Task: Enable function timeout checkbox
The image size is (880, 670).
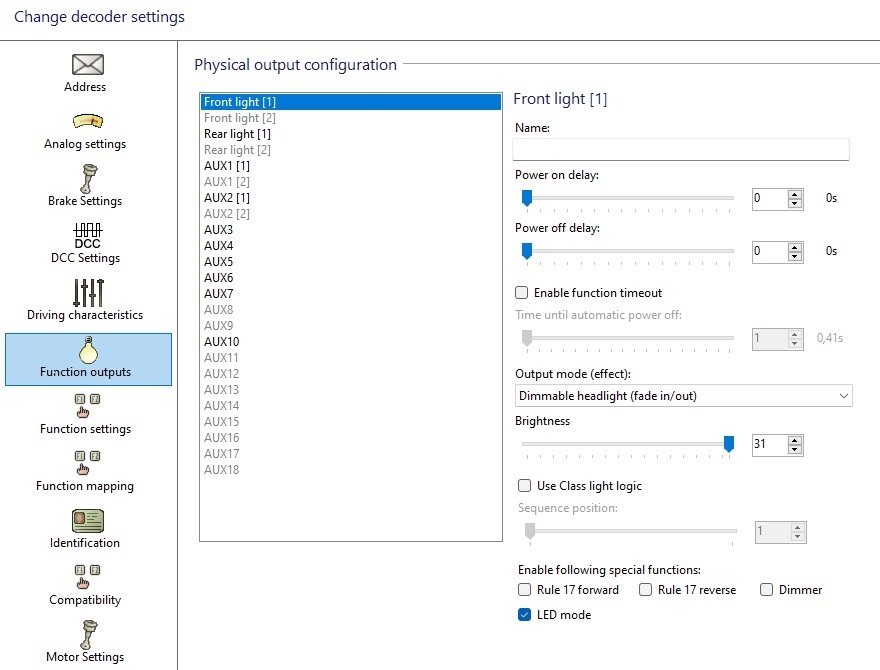Action: 522,293
